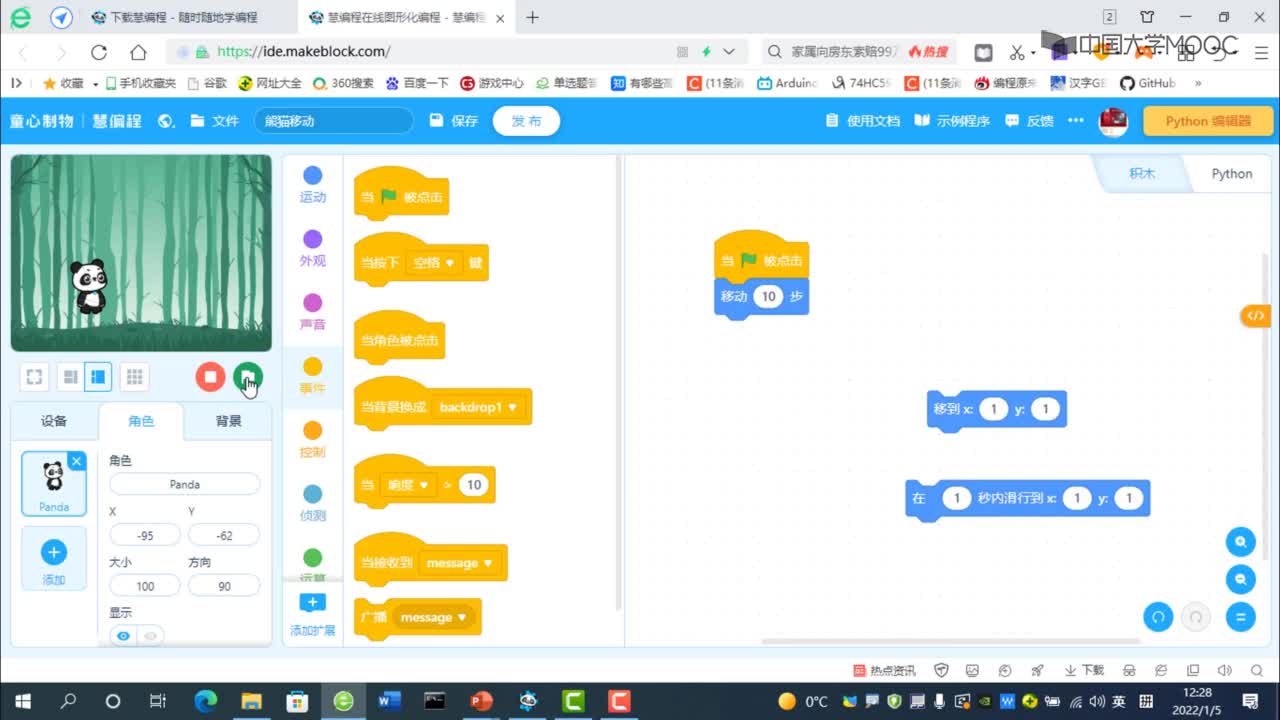This screenshot has height=720, width=1280.
Task: Open message dropdown in 当接收到 block
Action: 459,563
